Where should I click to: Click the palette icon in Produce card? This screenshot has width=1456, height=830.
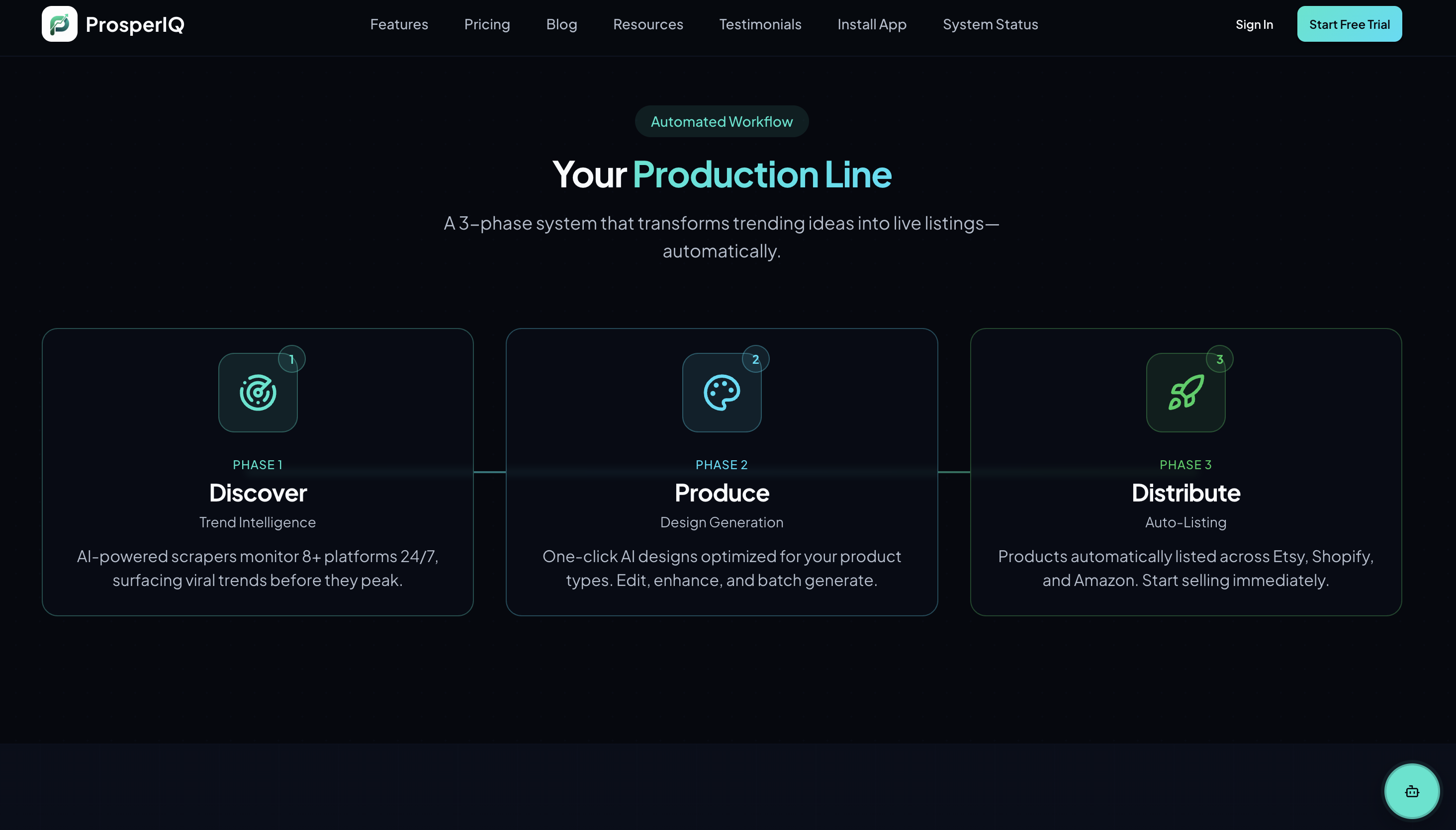[722, 392]
